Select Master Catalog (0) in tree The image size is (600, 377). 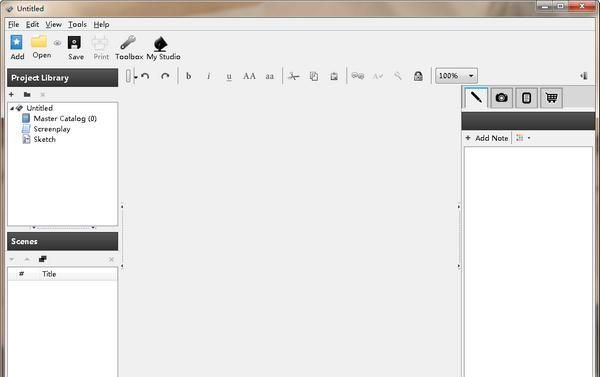(x=59, y=118)
